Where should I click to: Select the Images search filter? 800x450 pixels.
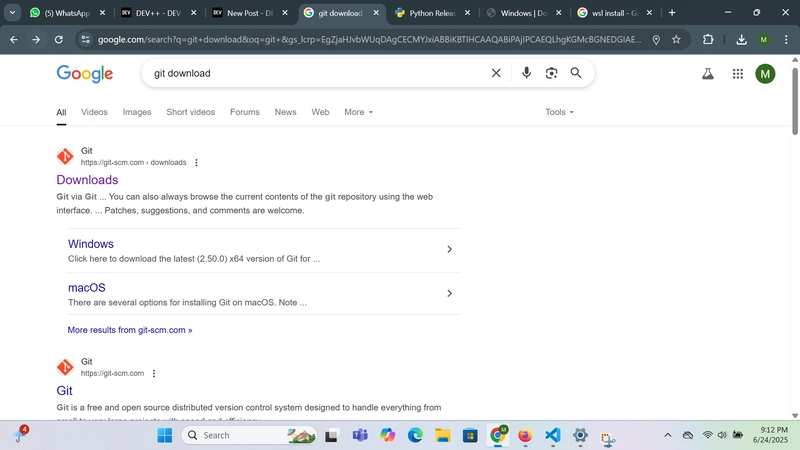[x=137, y=112]
